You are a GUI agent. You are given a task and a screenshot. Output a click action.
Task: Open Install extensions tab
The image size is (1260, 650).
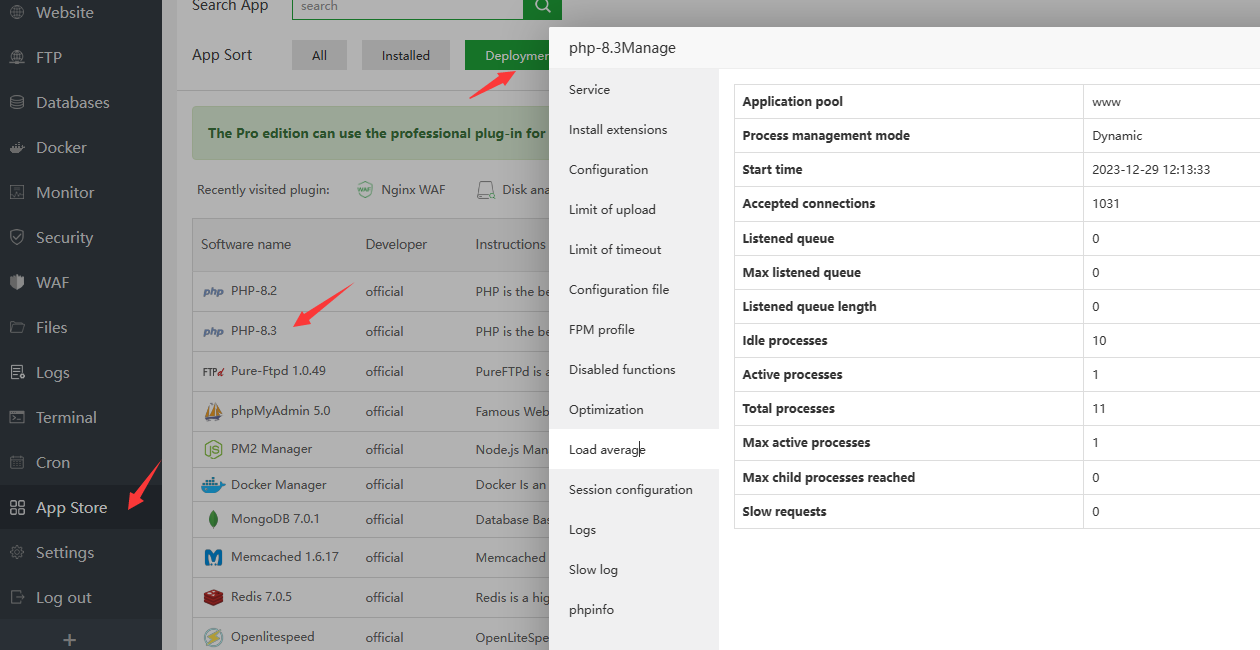[x=634, y=130]
